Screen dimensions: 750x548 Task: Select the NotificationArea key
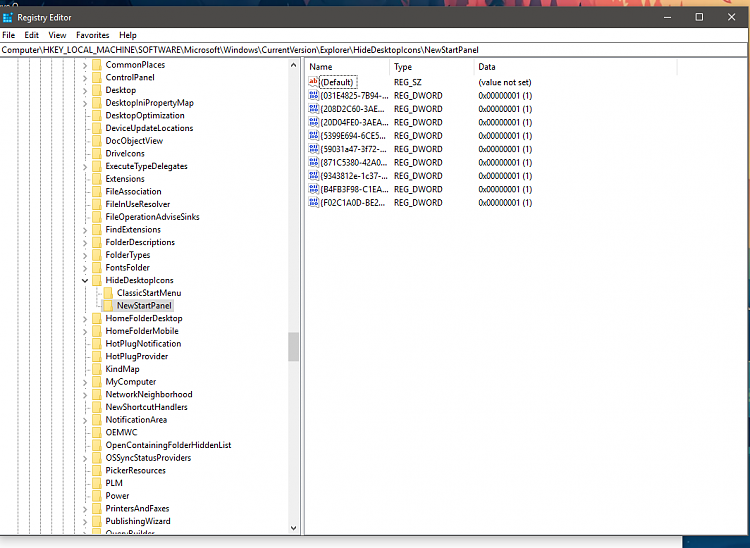[136, 419]
